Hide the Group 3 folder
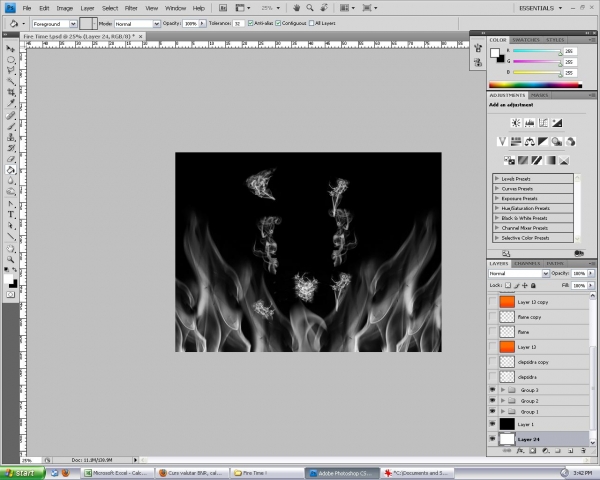This screenshot has width=600, height=480. click(492, 390)
